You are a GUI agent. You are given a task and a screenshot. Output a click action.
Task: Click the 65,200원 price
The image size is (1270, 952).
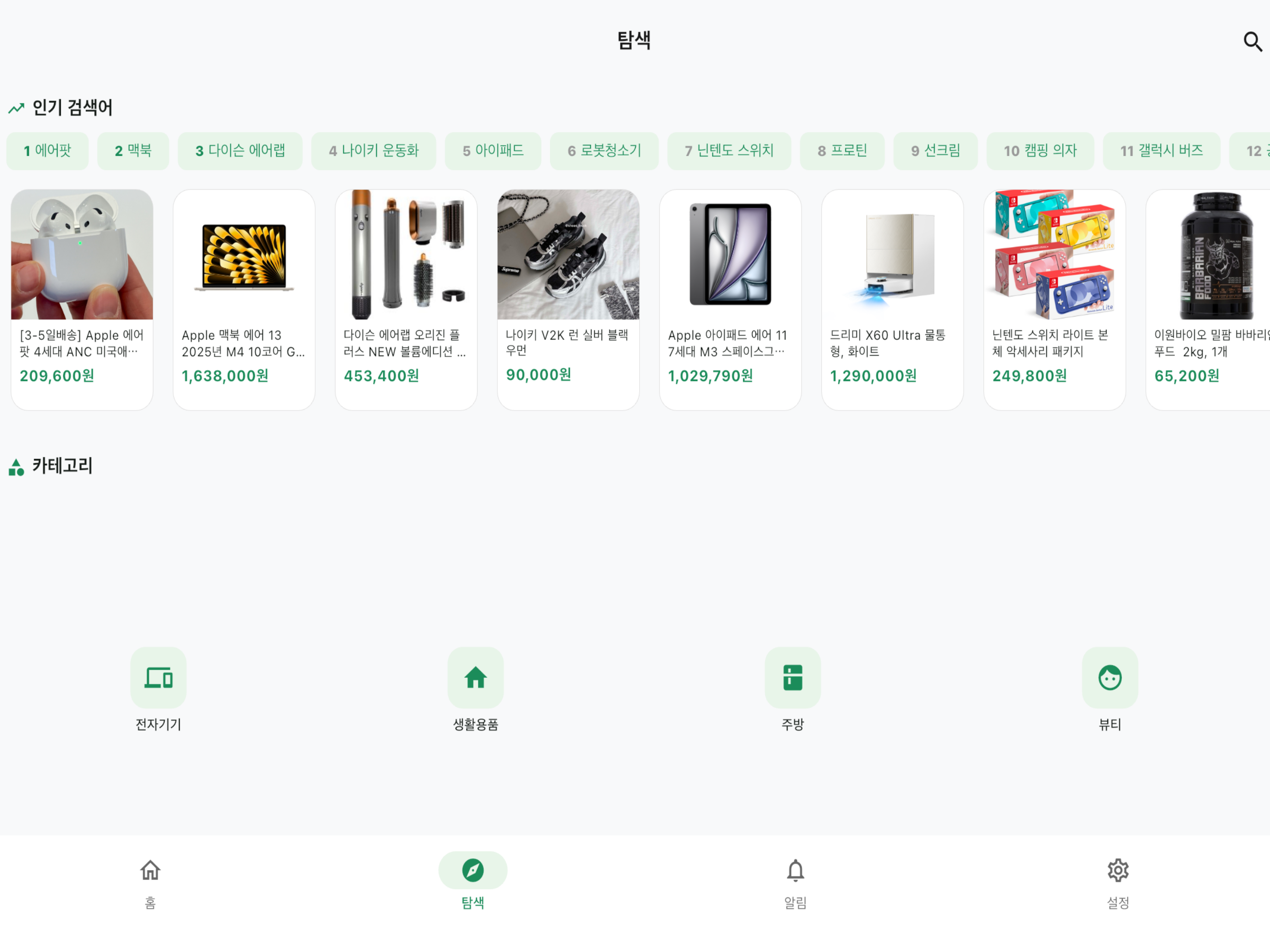pos(1187,376)
